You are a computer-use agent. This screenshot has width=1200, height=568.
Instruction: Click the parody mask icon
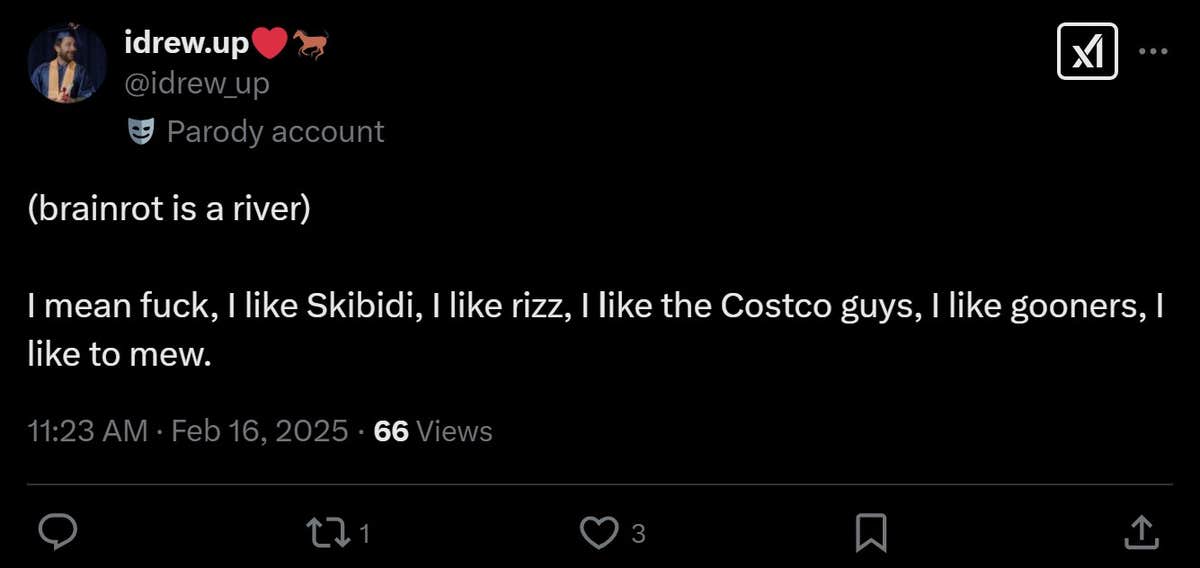coord(141,131)
